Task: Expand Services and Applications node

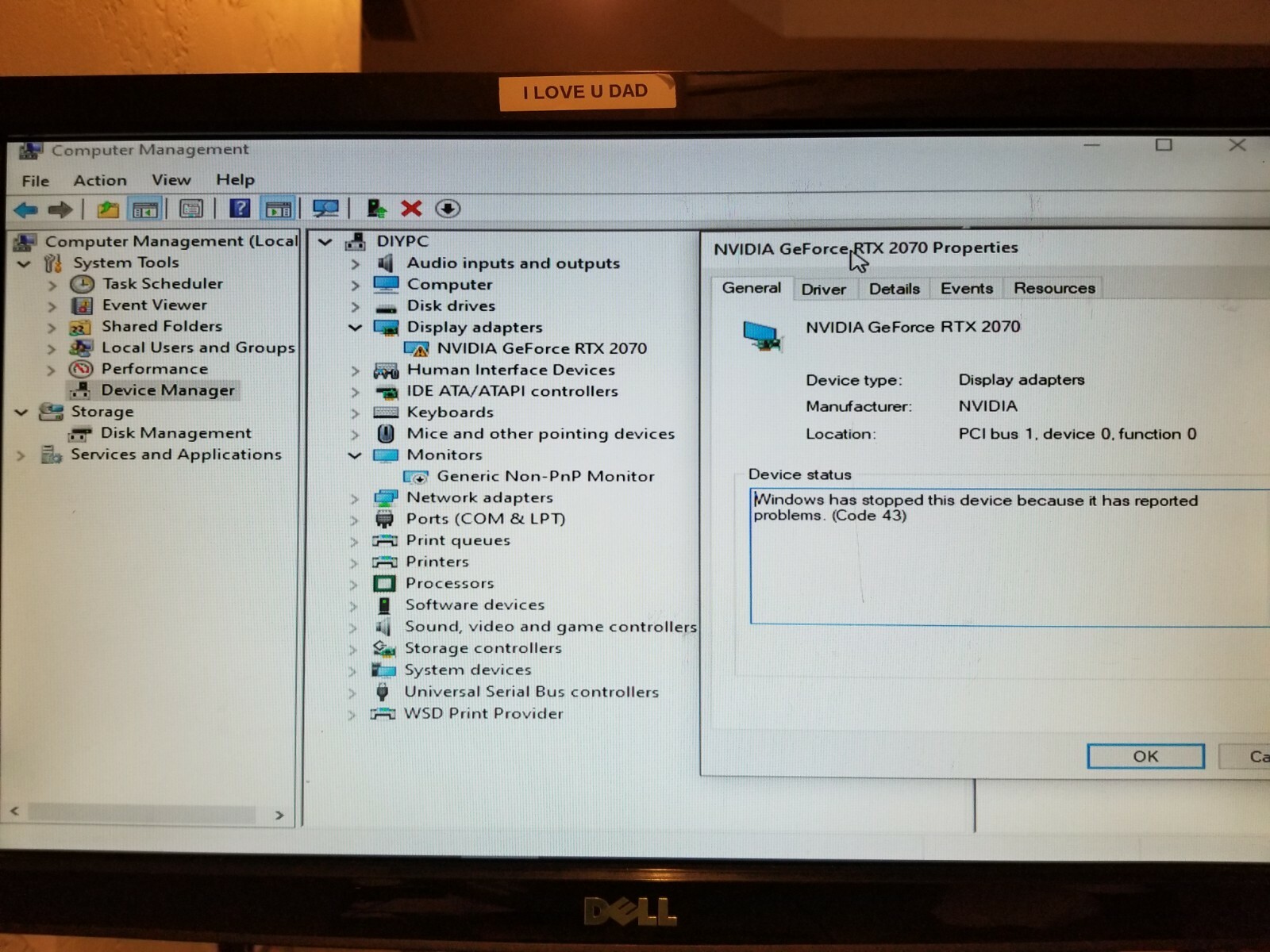Action: pos(21,455)
